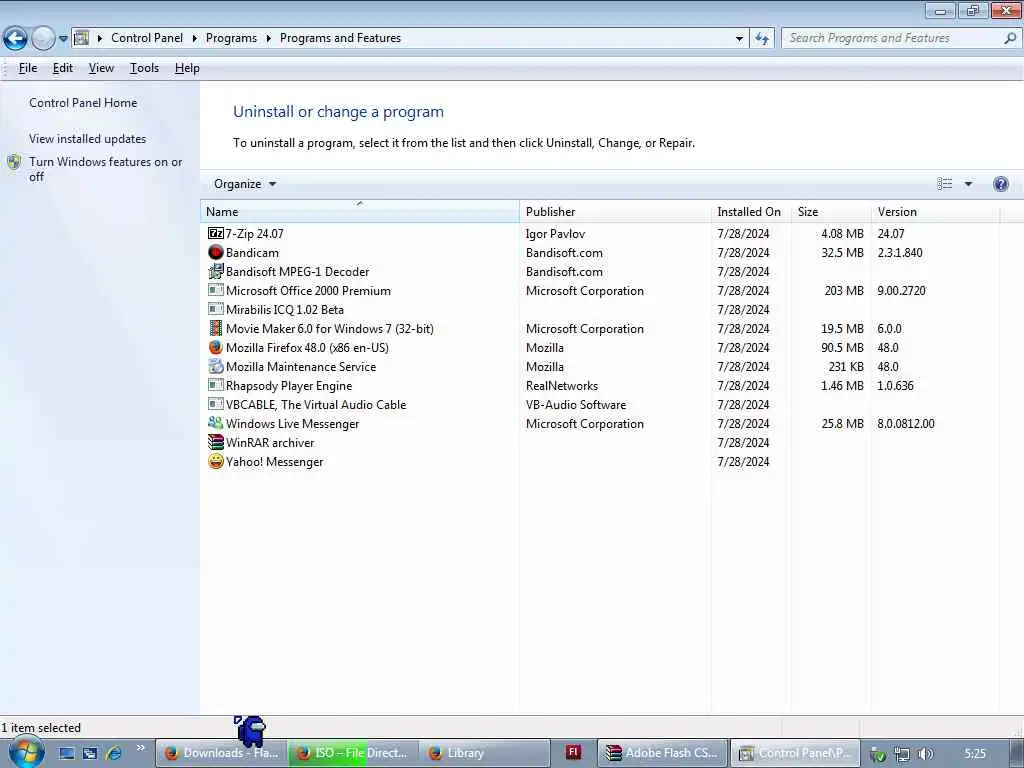Open the Windows Start orb
The height and width of the screenshot is (768, 1024).
pos(26,753)
